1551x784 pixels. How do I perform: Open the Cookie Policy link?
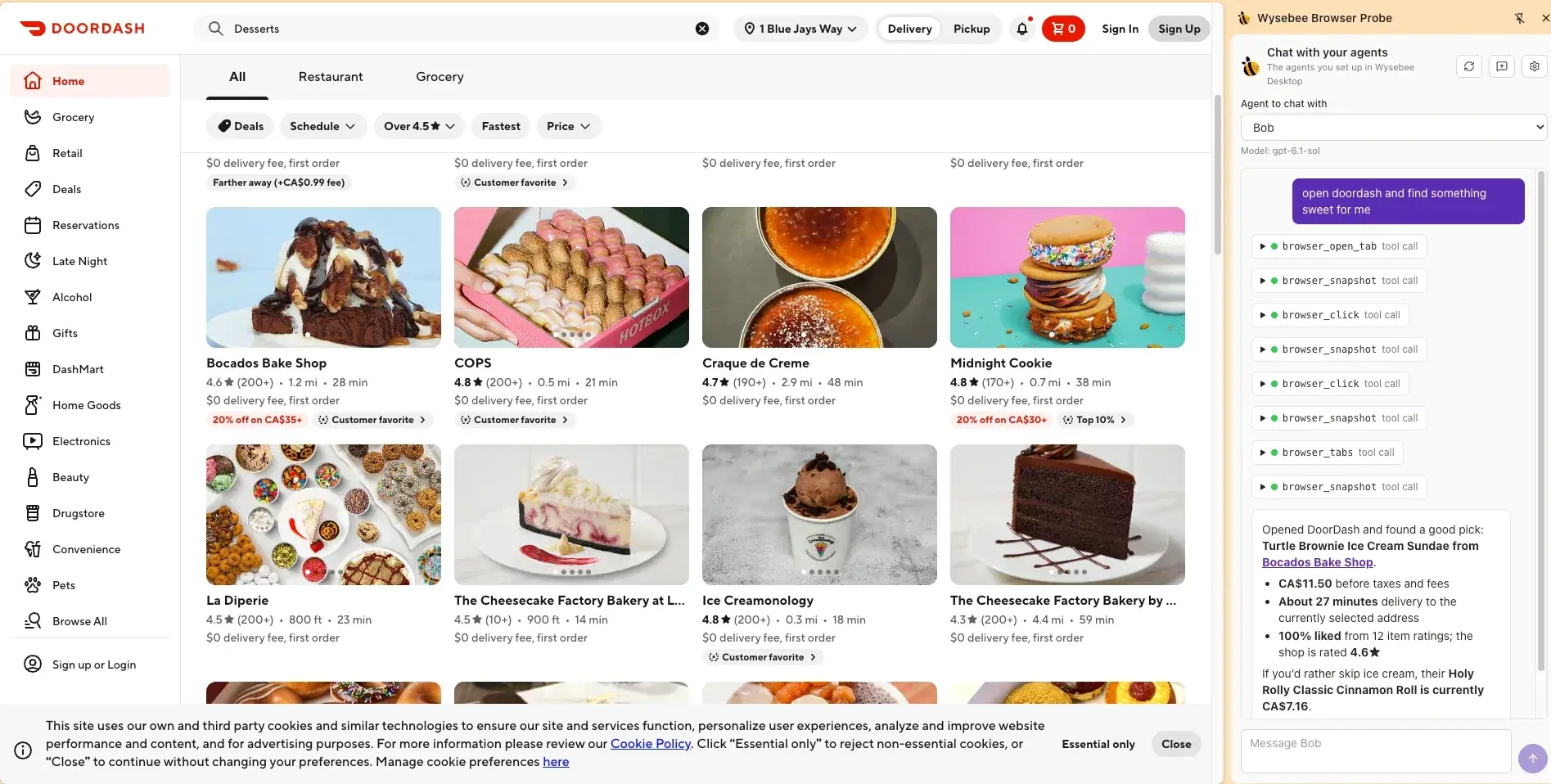pyautogui.click(x=651, y=744)
